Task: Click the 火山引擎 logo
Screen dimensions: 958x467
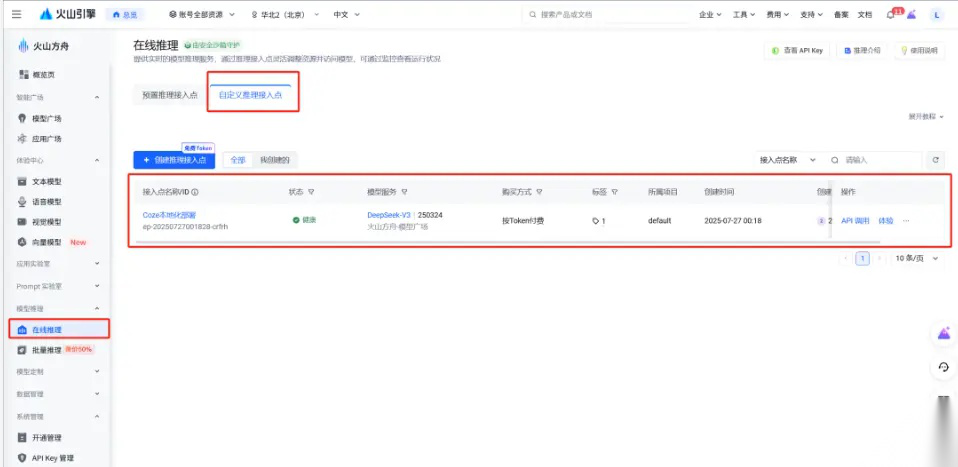Action: click(68, 14)
